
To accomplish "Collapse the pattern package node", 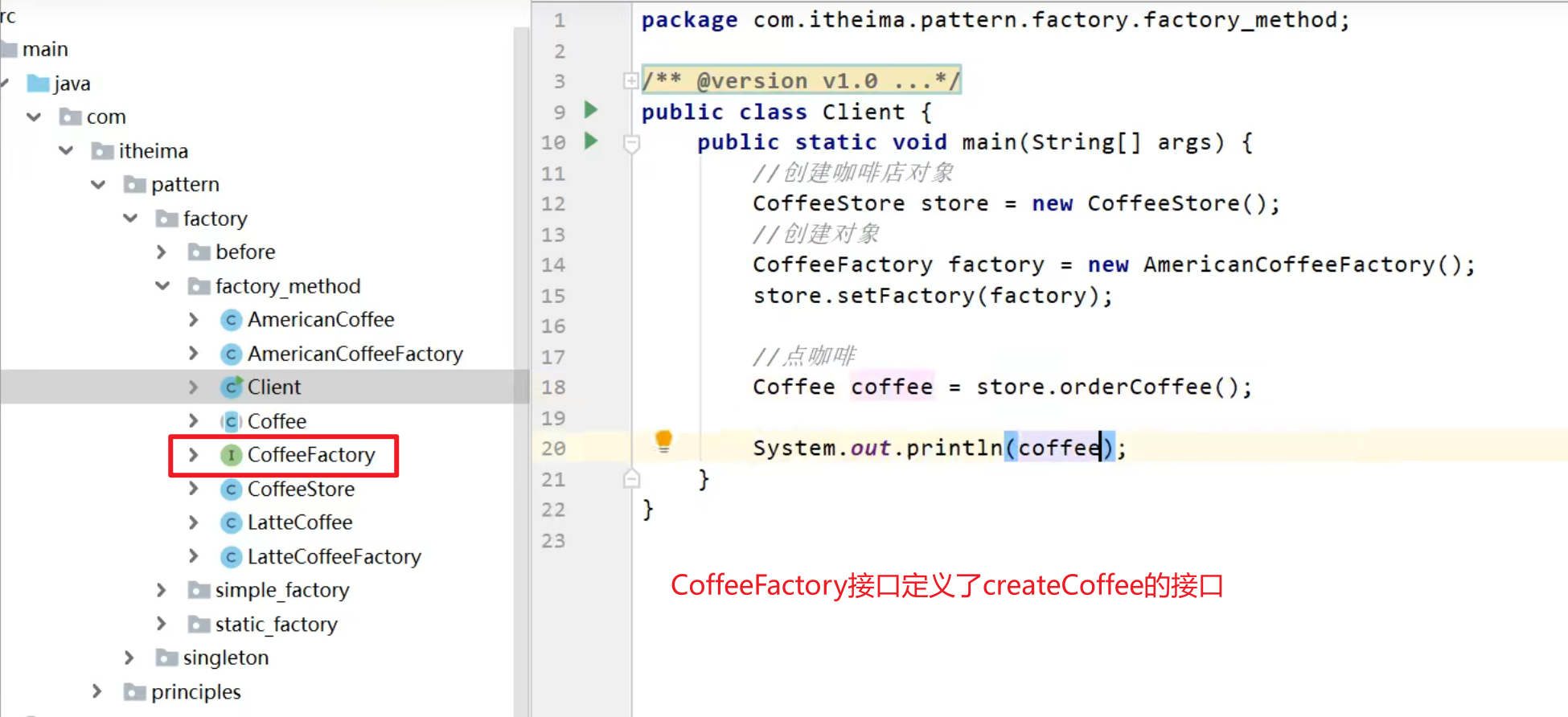I will point(98,185).
